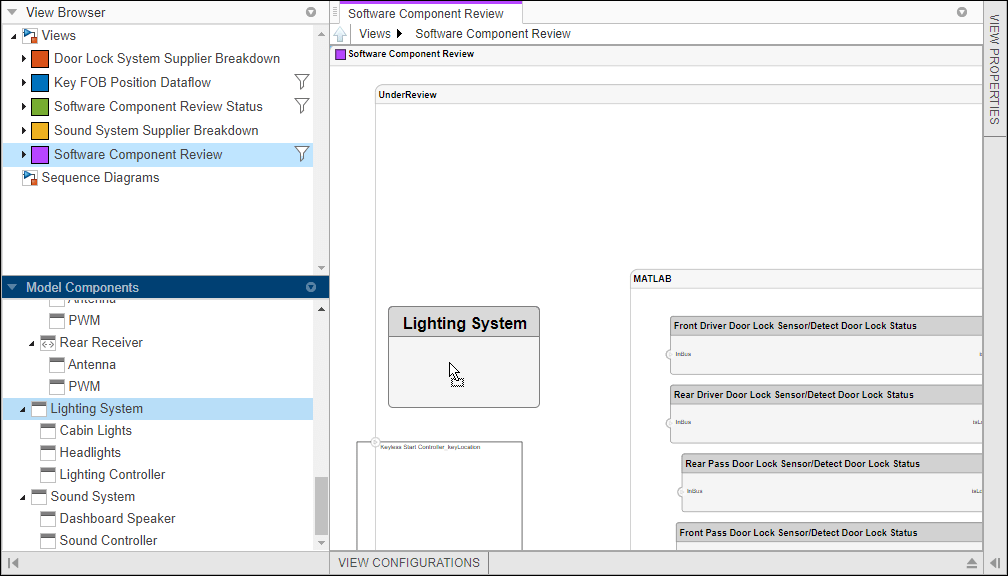This screenshot has width=1008, height=576.
Task: Click the filter icon beside Key FOB Position Dataflow
Action: pos(302,82)
